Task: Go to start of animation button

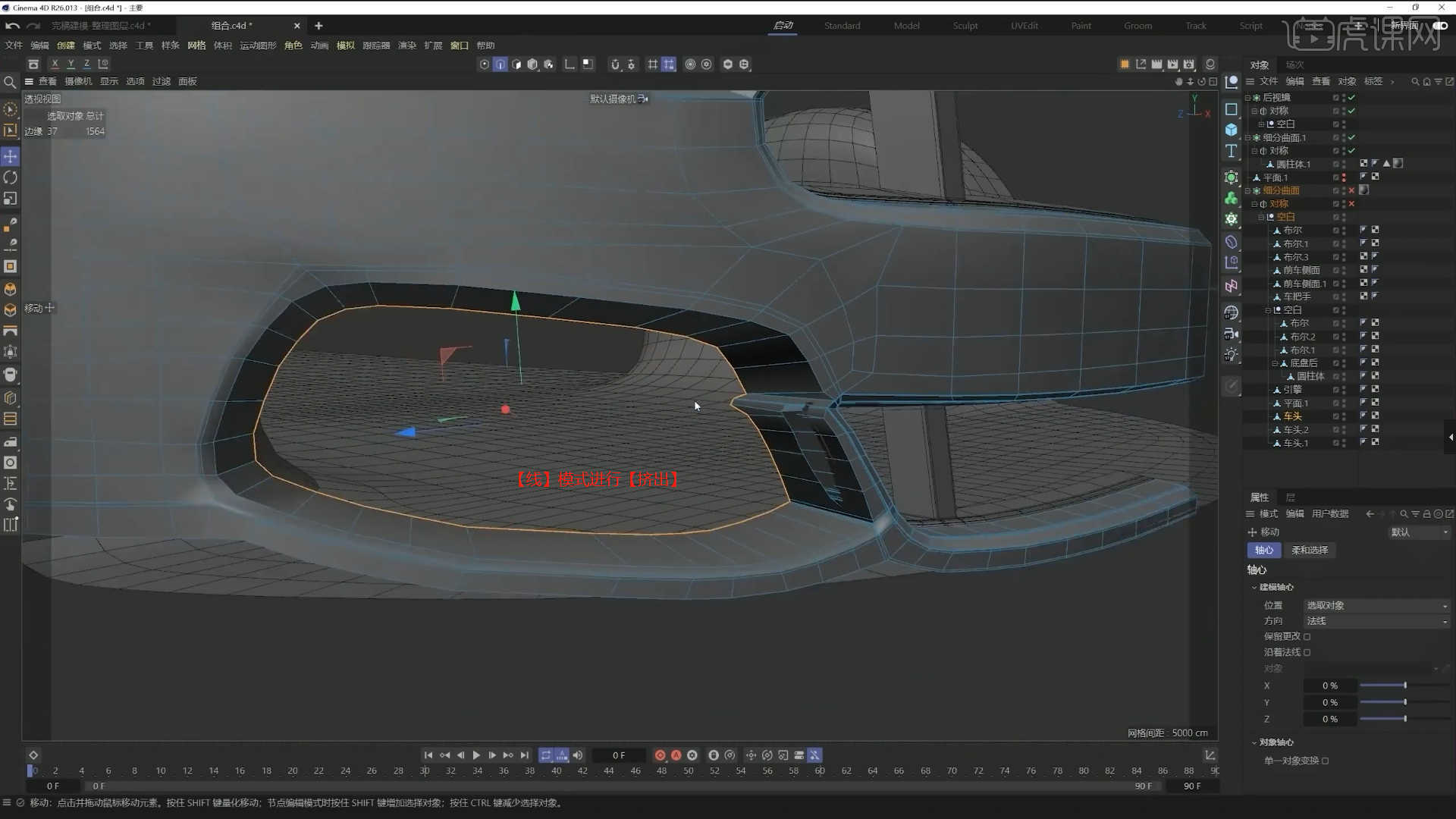Action: click(x=428, y=755)
